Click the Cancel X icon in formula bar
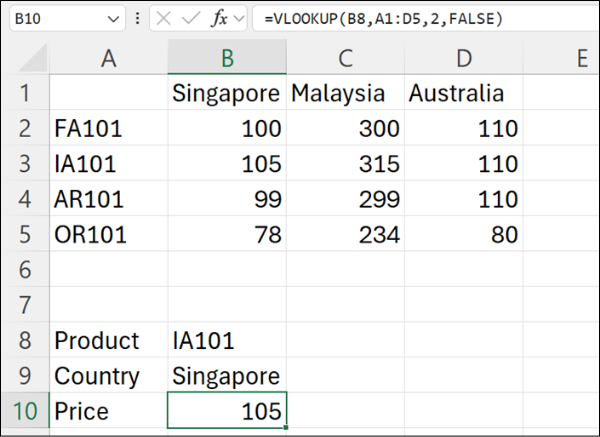Image resolution: width=600 pixels, height=437 pixels. coord(165,19)
